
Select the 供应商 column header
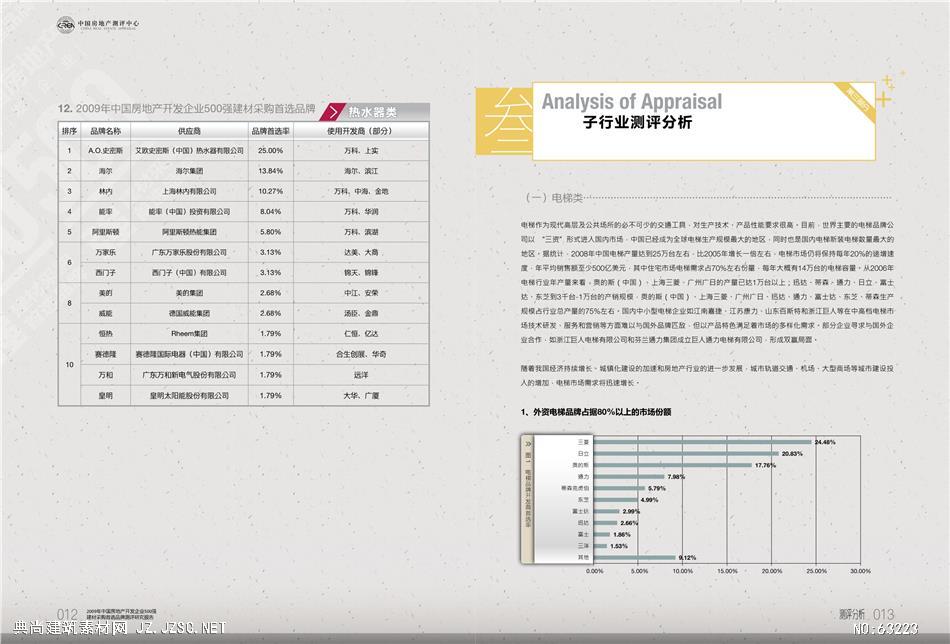point(189,131)
